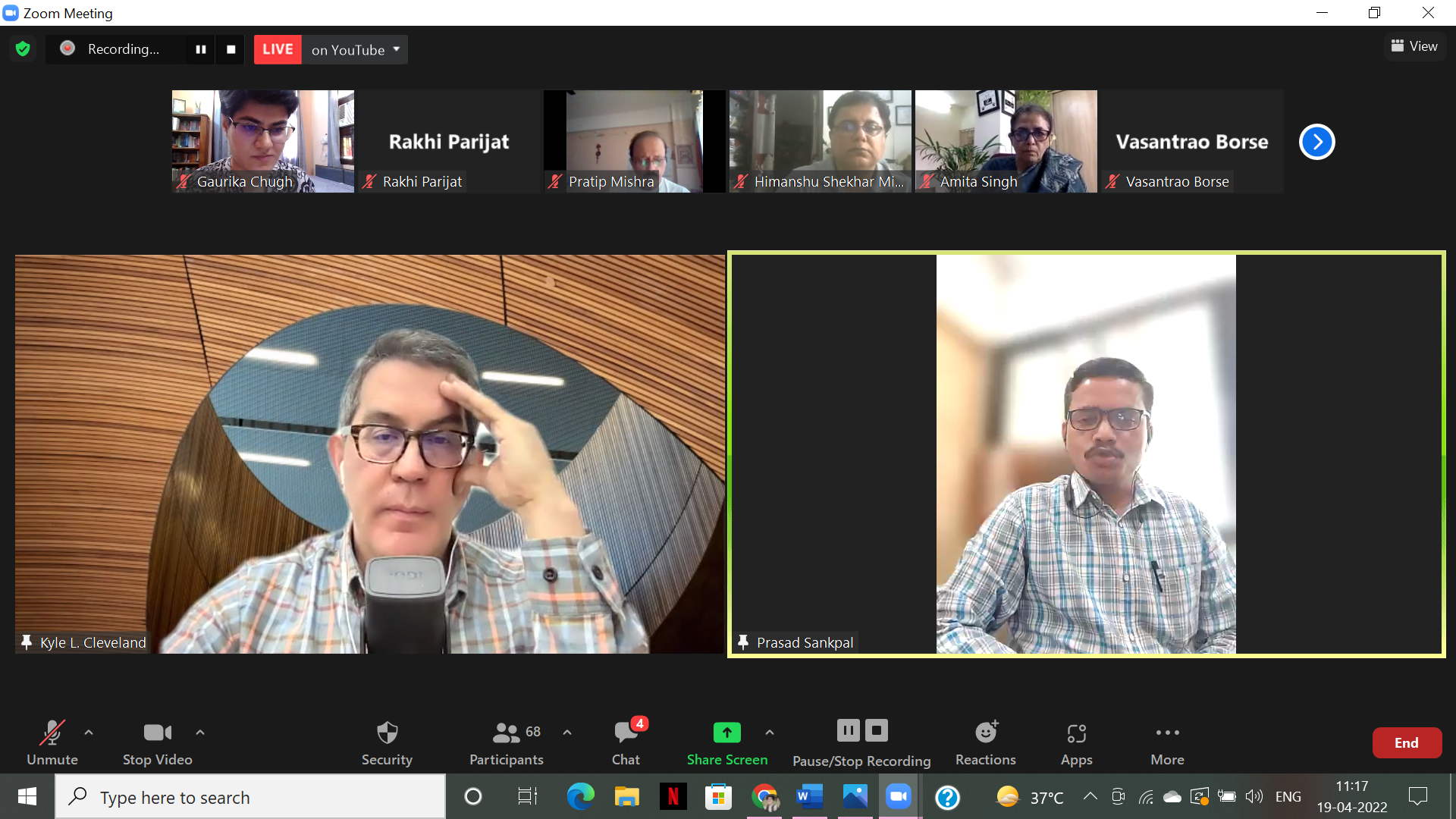
Task: Toggle Stop Video camera button
Action: (157, 733)
